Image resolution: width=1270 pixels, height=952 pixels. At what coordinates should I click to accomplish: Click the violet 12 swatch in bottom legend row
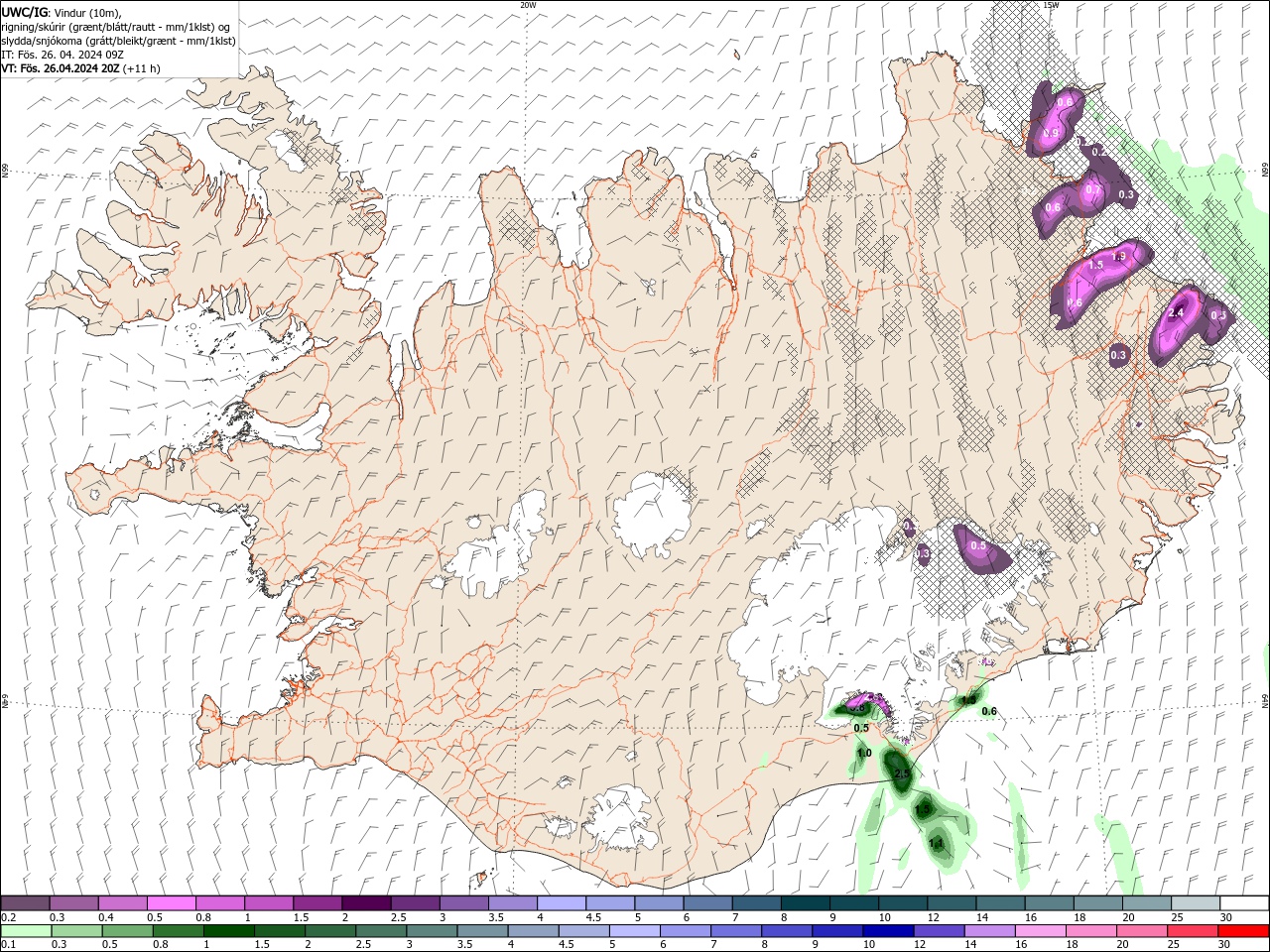pyautogui.click(x=938, y=931)
